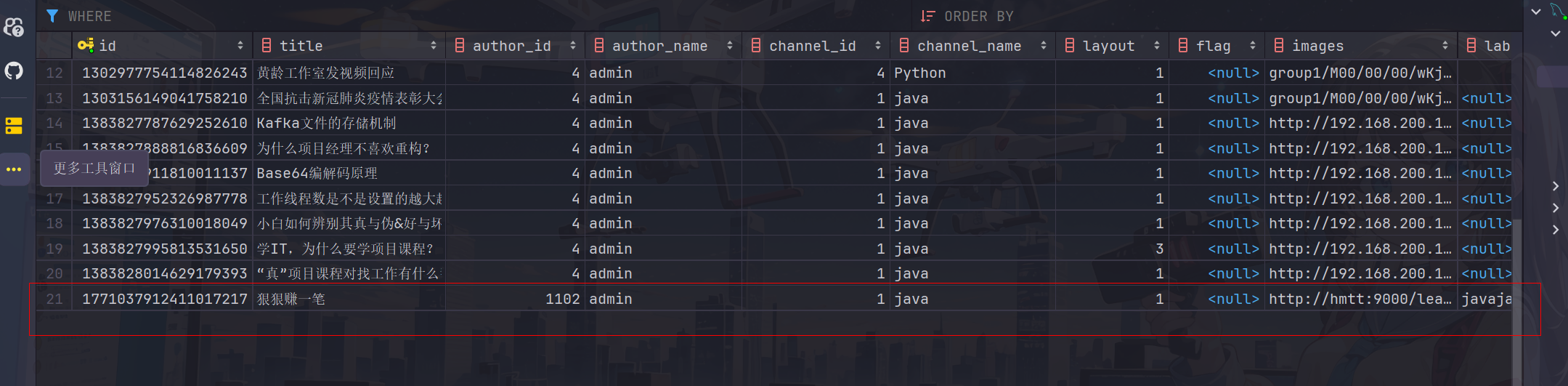Collapse the top chevron beside the dolphin icon
1568x386 pixels.
click(x=1536, y=12)
